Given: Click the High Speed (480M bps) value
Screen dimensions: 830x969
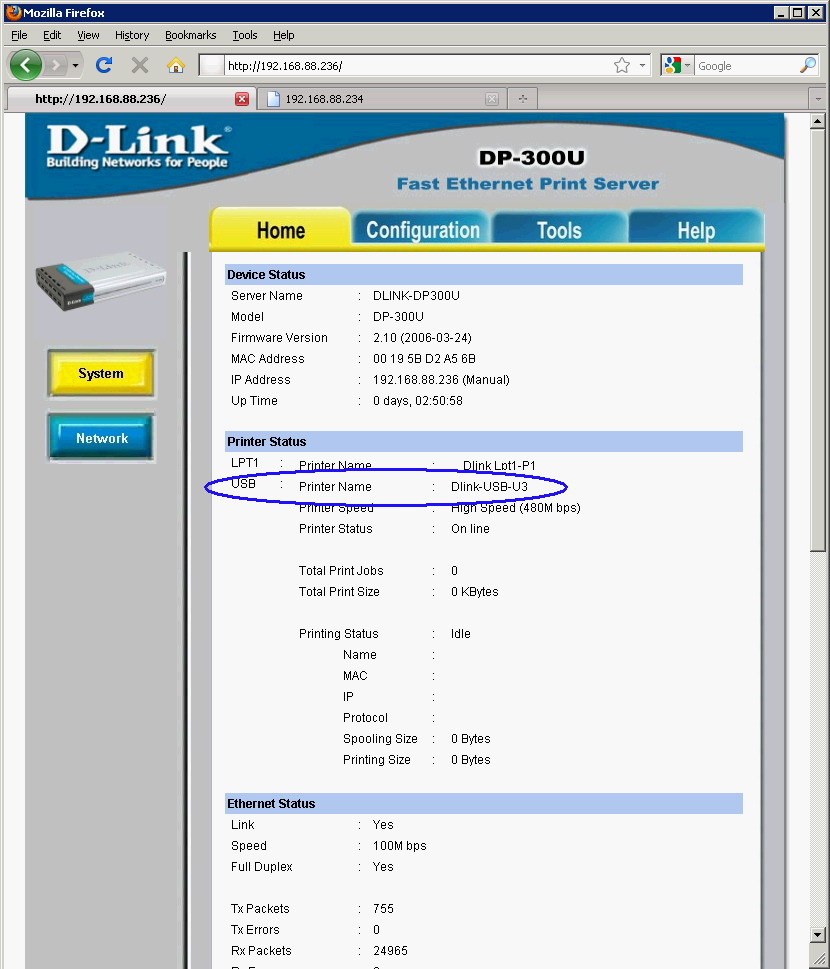Looking at the screenshot, I should 515,508.
